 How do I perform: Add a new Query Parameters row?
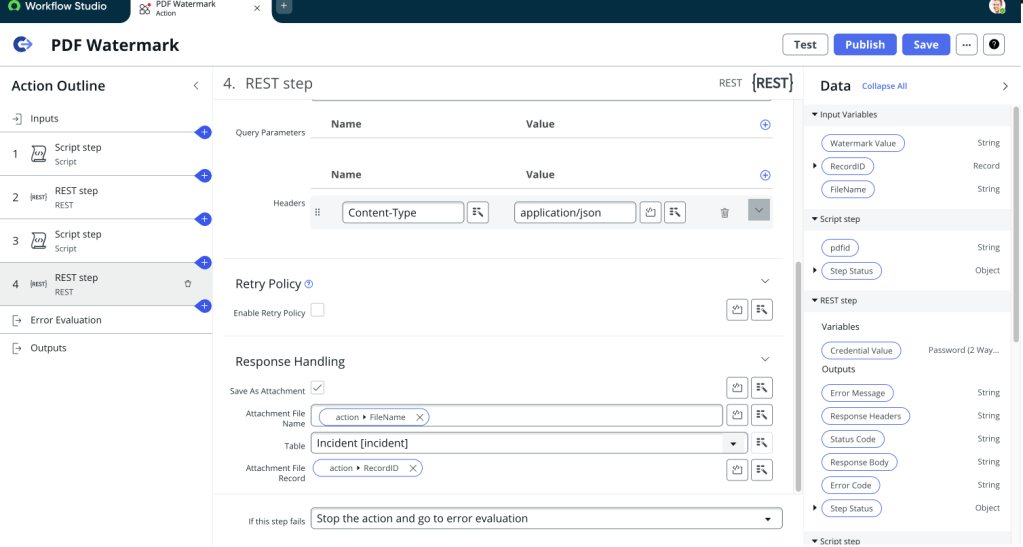(x=765, y=125)
